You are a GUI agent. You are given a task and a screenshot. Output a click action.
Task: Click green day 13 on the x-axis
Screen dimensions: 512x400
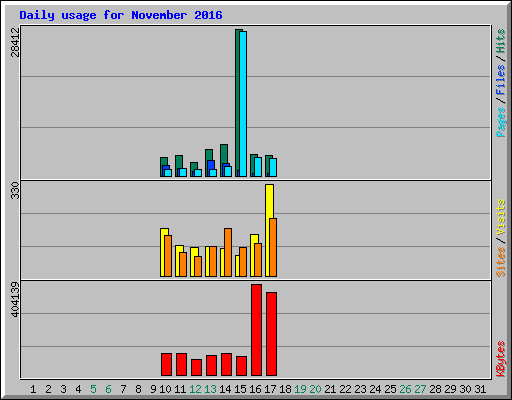[x=210, y=389]
